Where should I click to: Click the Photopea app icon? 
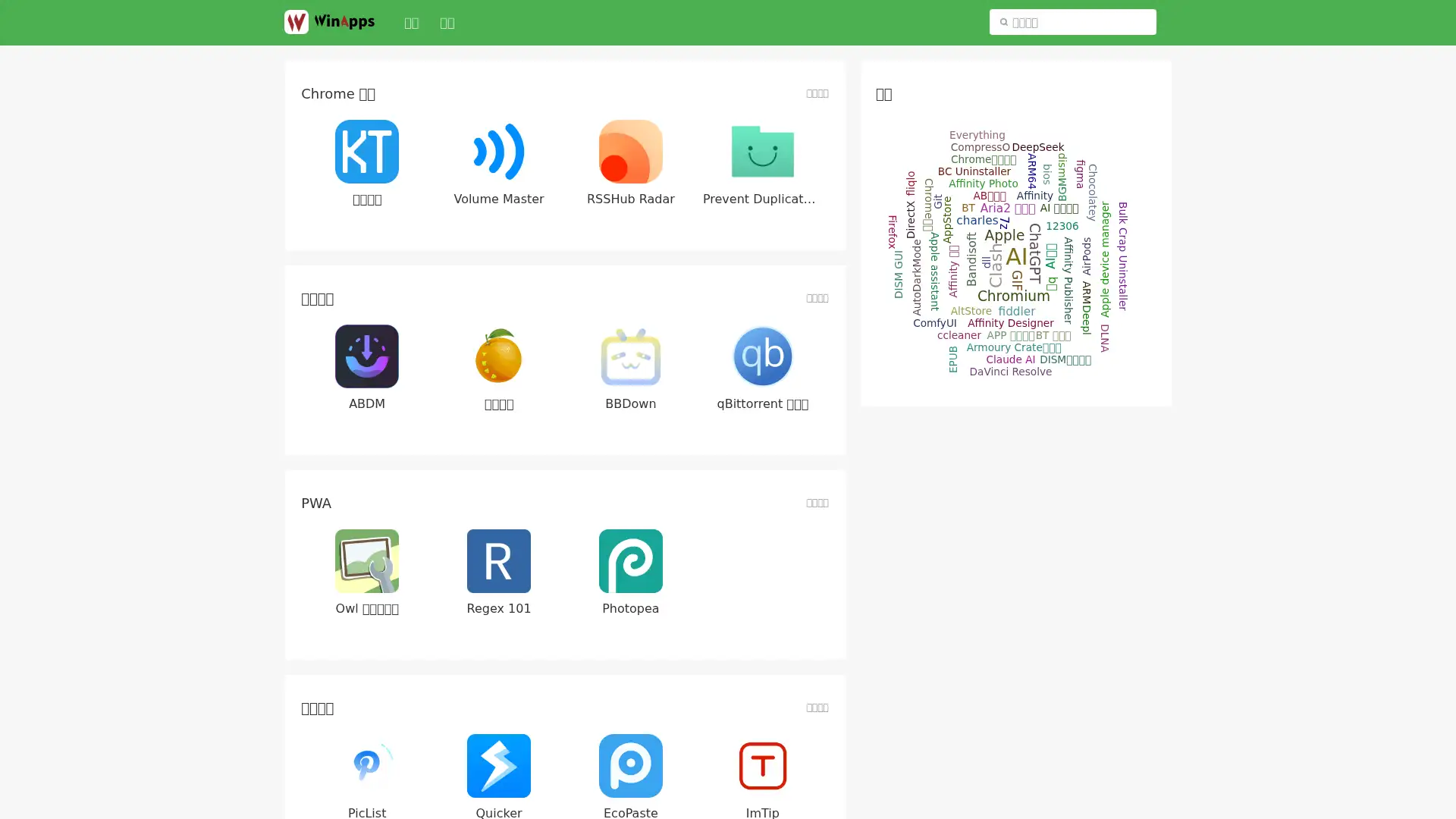(630, 561)
